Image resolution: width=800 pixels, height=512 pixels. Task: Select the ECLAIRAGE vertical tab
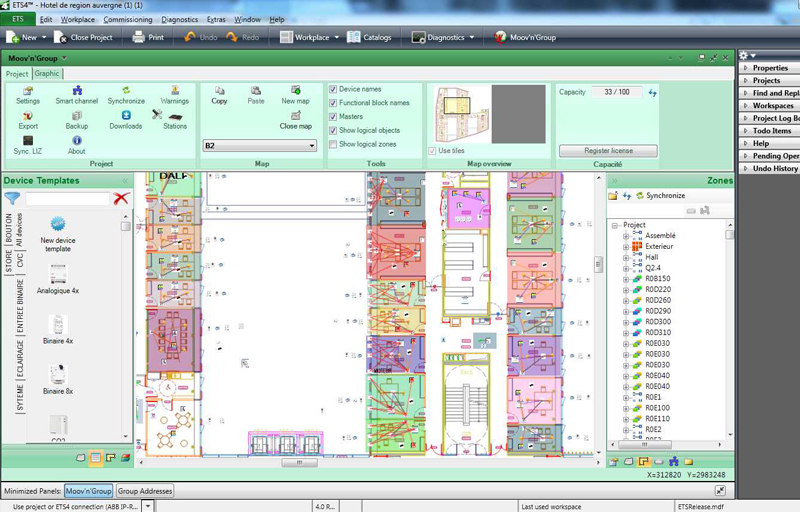point(20,358)
